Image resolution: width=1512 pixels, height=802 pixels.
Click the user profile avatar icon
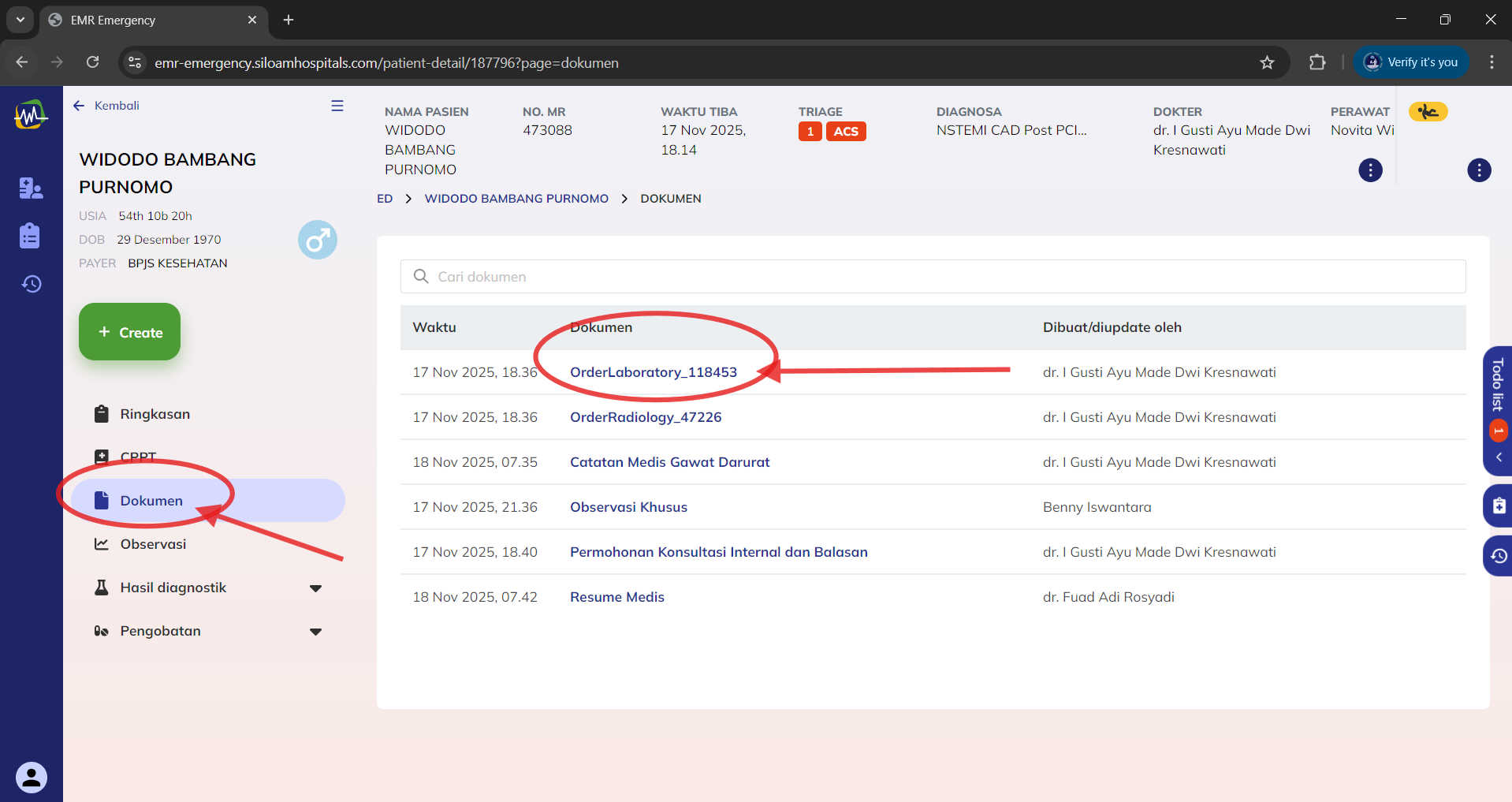32,778
